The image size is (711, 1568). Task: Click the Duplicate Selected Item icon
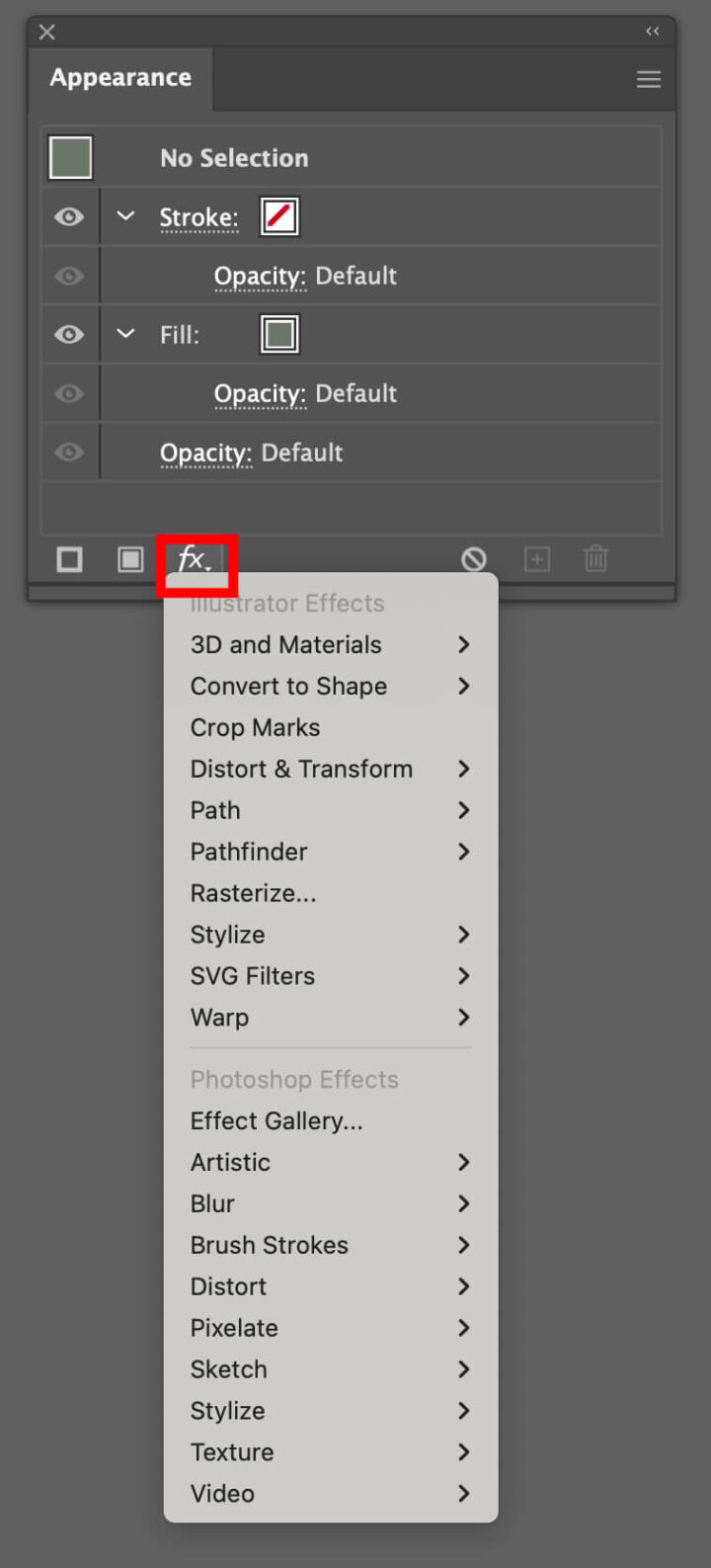coord(536,558)
